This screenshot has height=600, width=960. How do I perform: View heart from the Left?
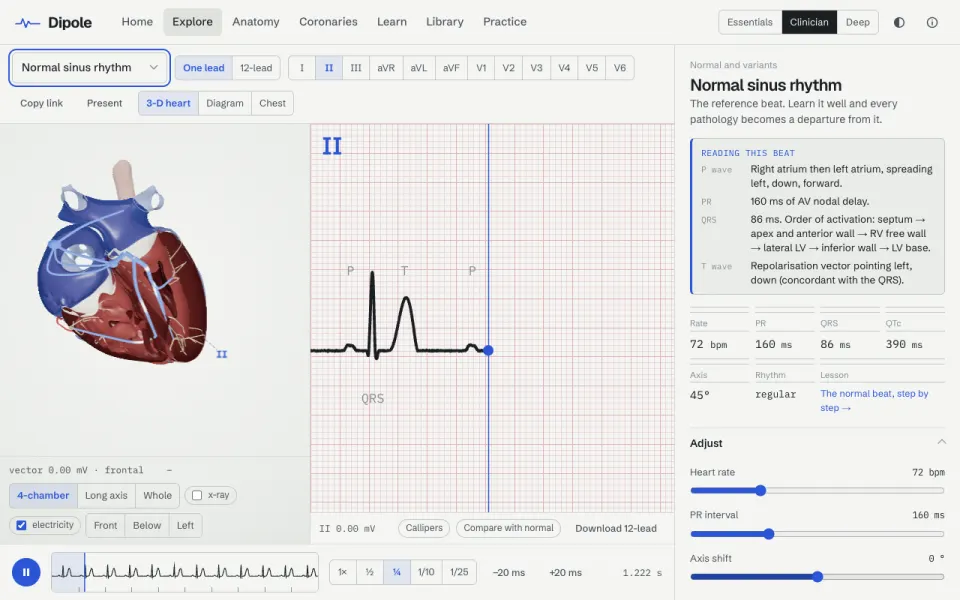tap(185, 526)
